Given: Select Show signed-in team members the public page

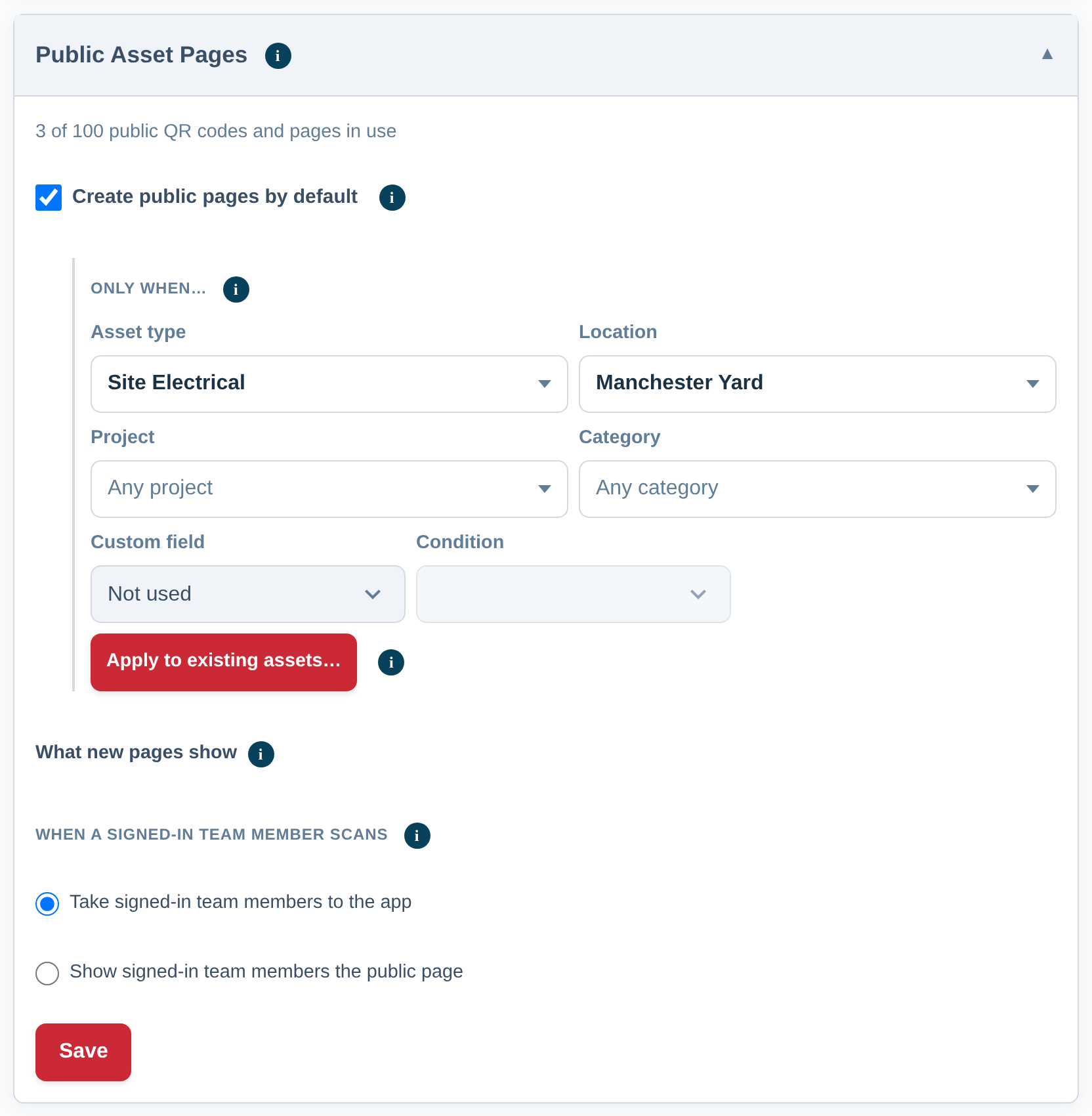Looking at the screenshot, I should click(47, 974).
